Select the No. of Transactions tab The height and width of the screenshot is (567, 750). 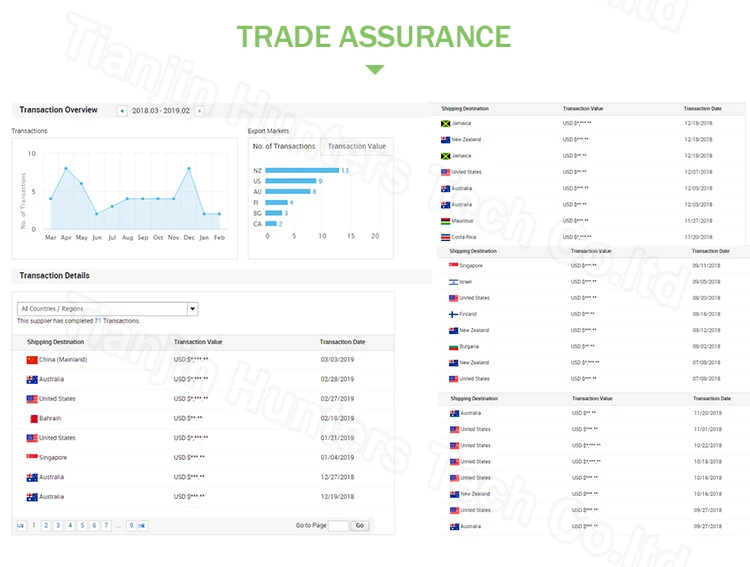tap(284, 146)
